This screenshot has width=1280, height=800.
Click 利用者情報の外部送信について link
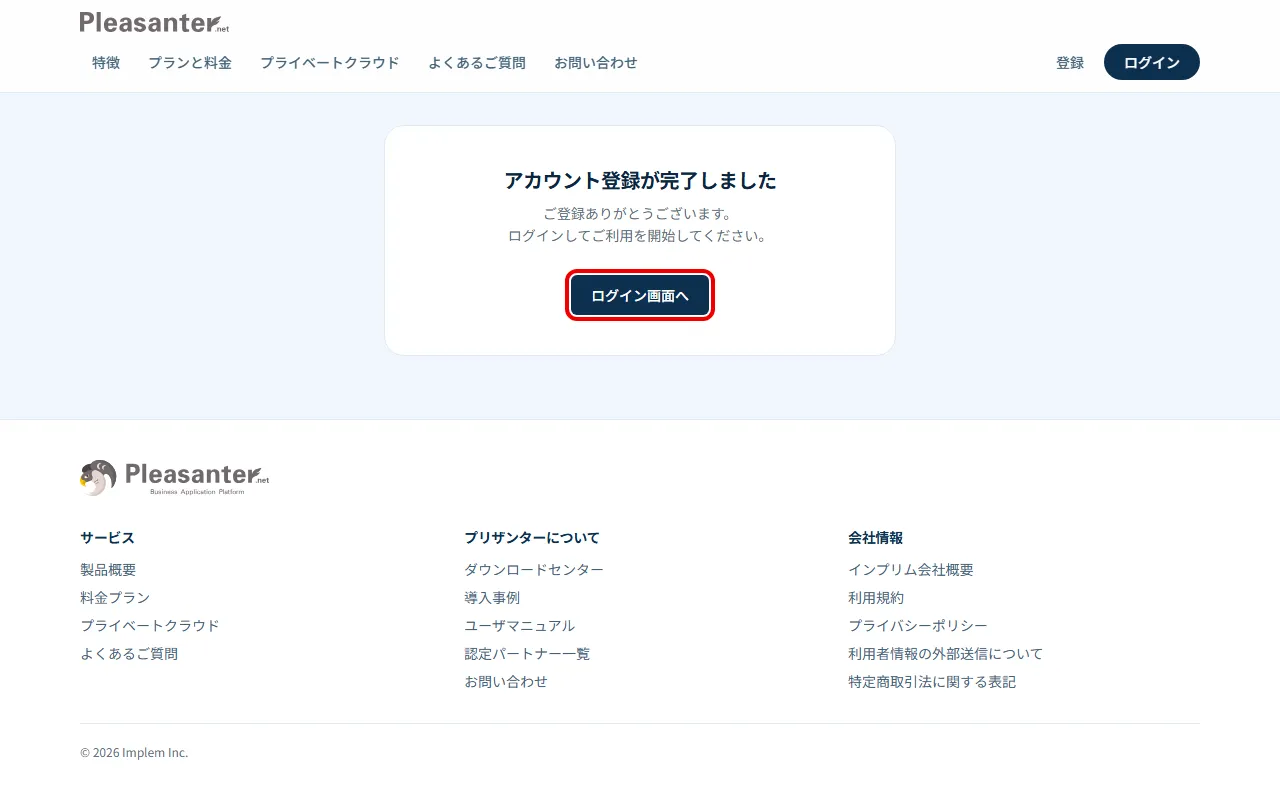point(946,654)
